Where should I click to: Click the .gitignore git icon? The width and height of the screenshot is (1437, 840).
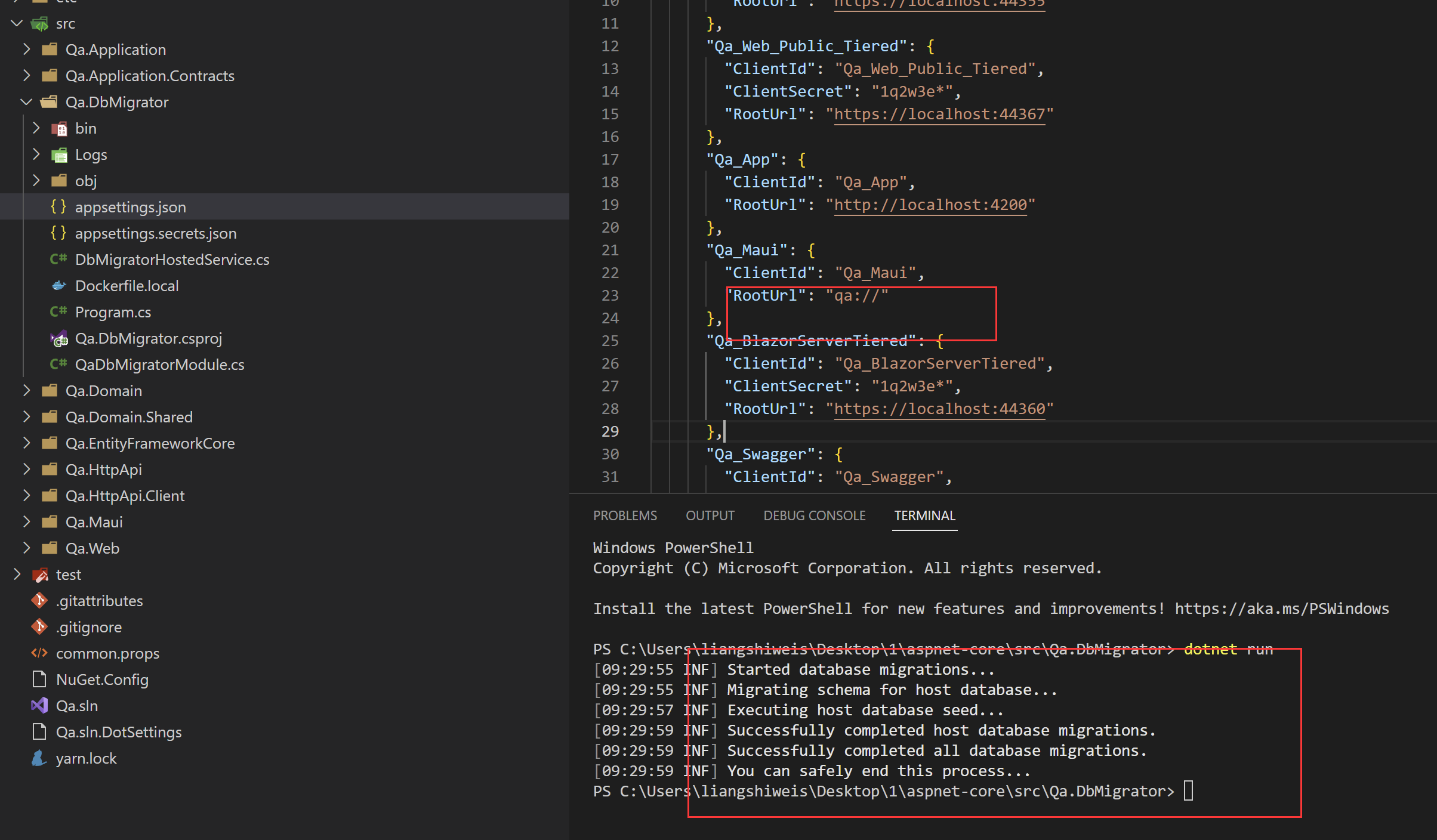click(39, 627)
